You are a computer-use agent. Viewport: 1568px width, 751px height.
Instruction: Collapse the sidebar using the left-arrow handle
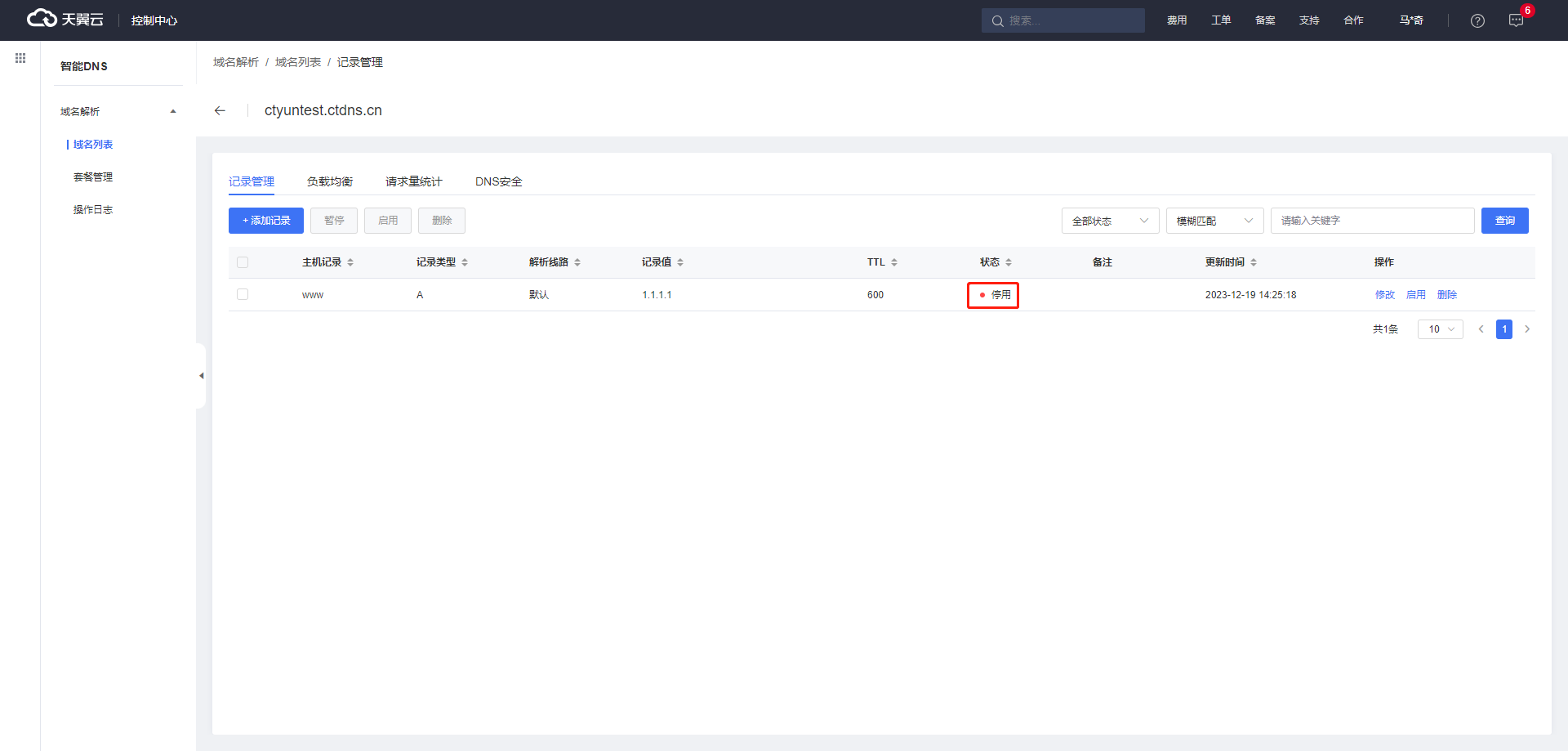[x=201, y=376]
